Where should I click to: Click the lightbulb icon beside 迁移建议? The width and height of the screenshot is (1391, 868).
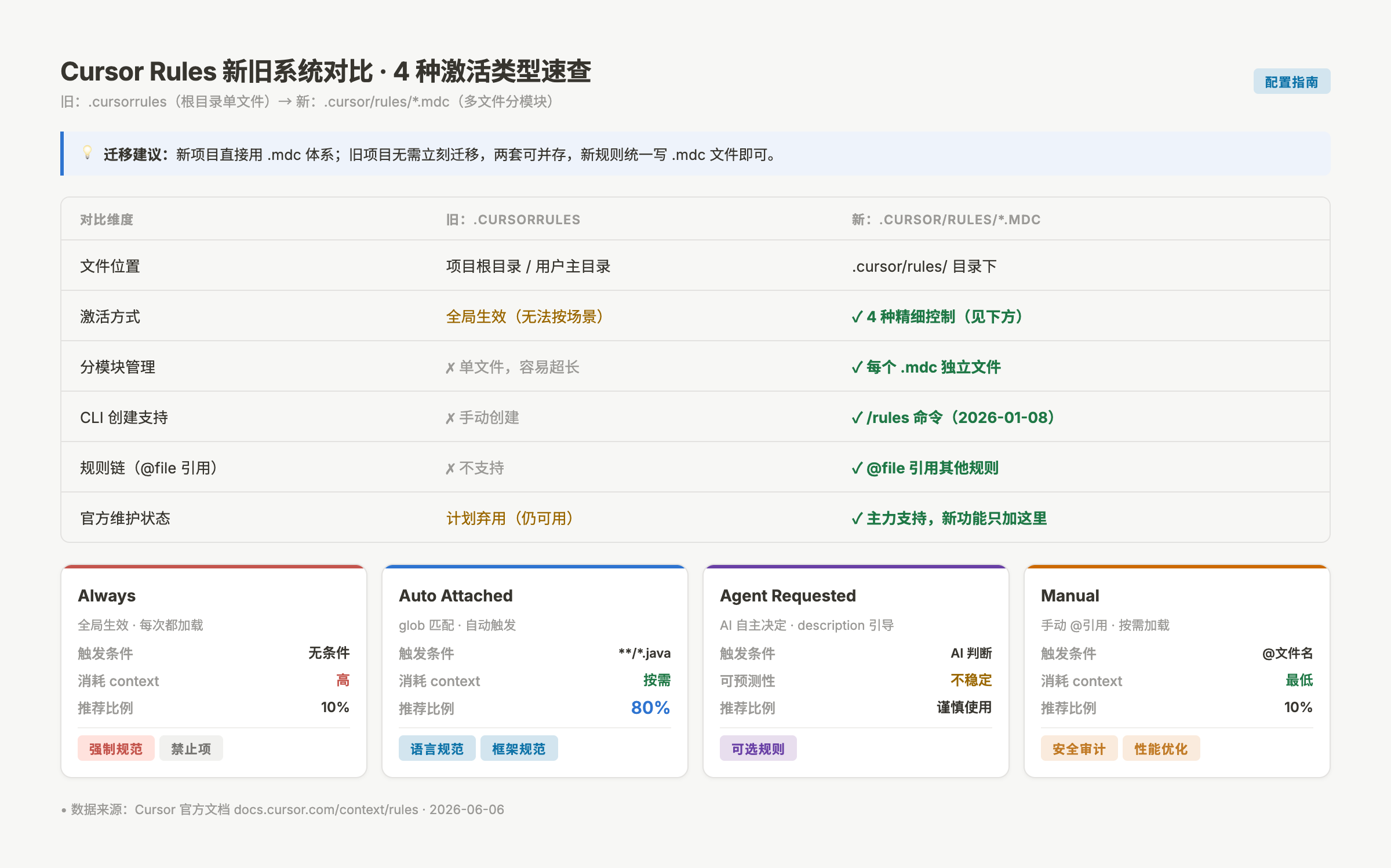pyautogui.click(x=88, y=152)
